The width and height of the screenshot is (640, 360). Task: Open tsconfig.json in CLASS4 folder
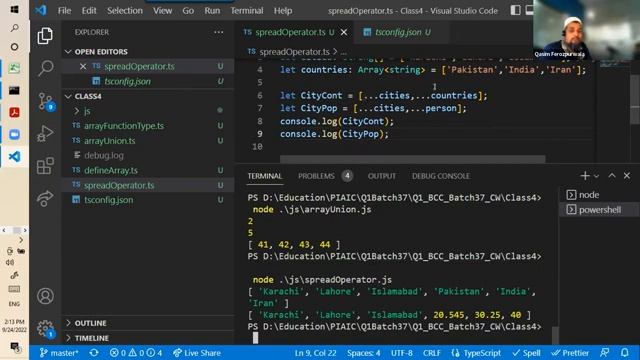pyautogui.click(x=148, y=200)
